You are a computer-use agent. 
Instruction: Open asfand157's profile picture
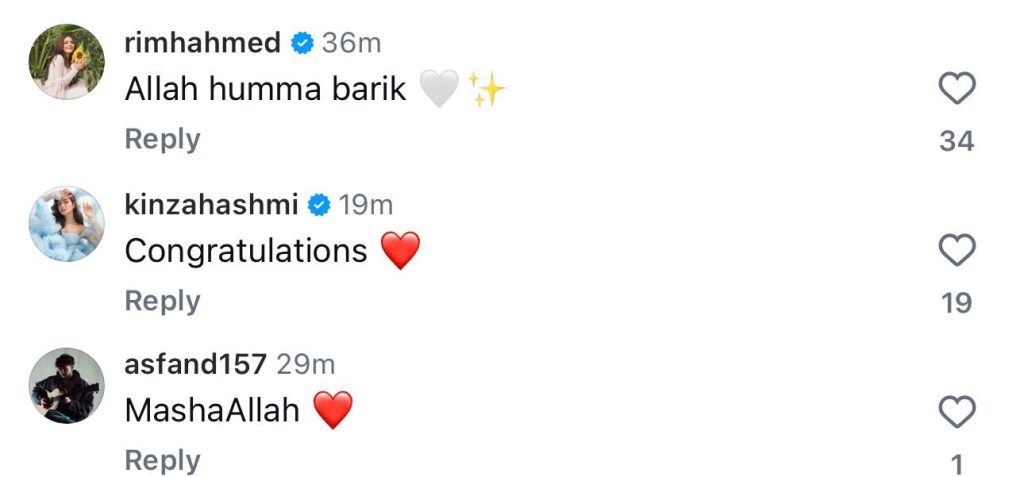pyautogui.click(x=66, y=385)
